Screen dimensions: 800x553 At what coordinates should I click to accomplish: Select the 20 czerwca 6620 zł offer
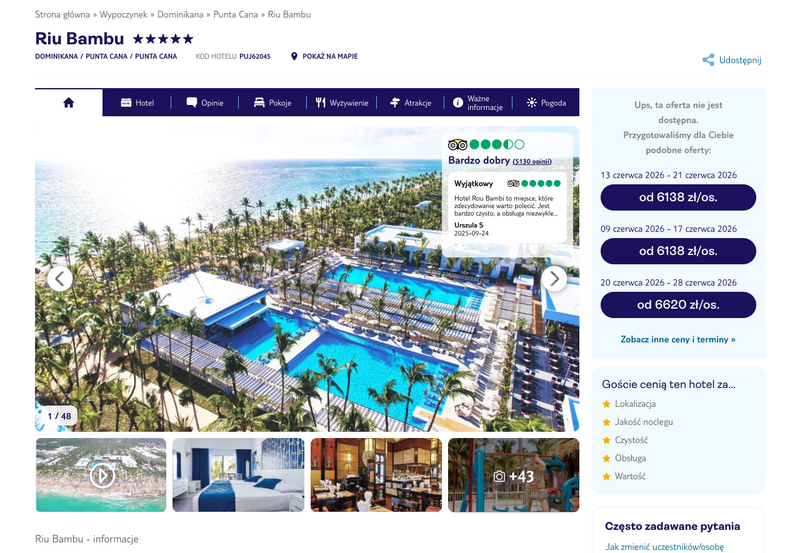click(x=678, y=305)
